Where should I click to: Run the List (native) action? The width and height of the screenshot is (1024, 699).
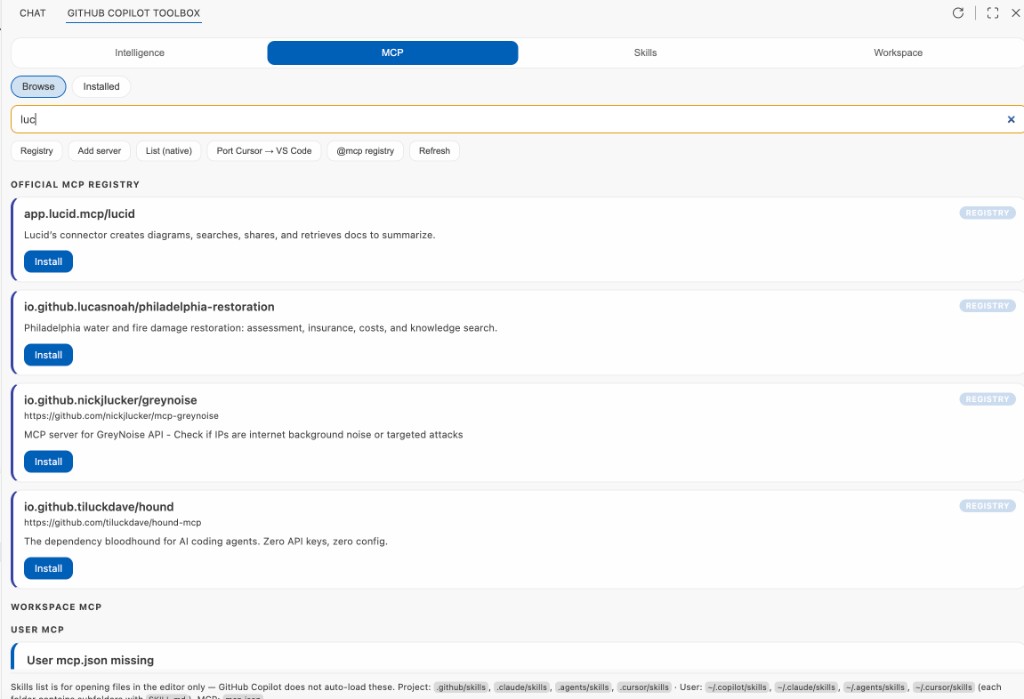[x=168, y=151]
